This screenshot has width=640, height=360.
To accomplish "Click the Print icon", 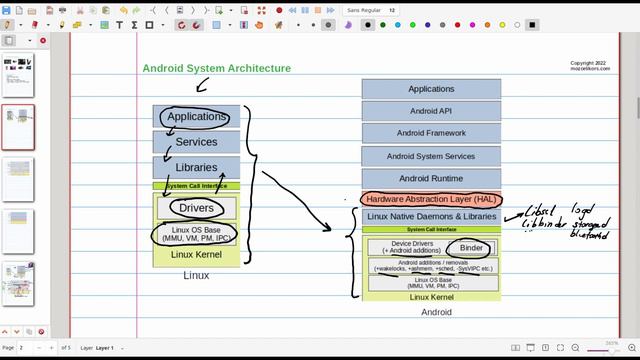I will click(62, 10).
